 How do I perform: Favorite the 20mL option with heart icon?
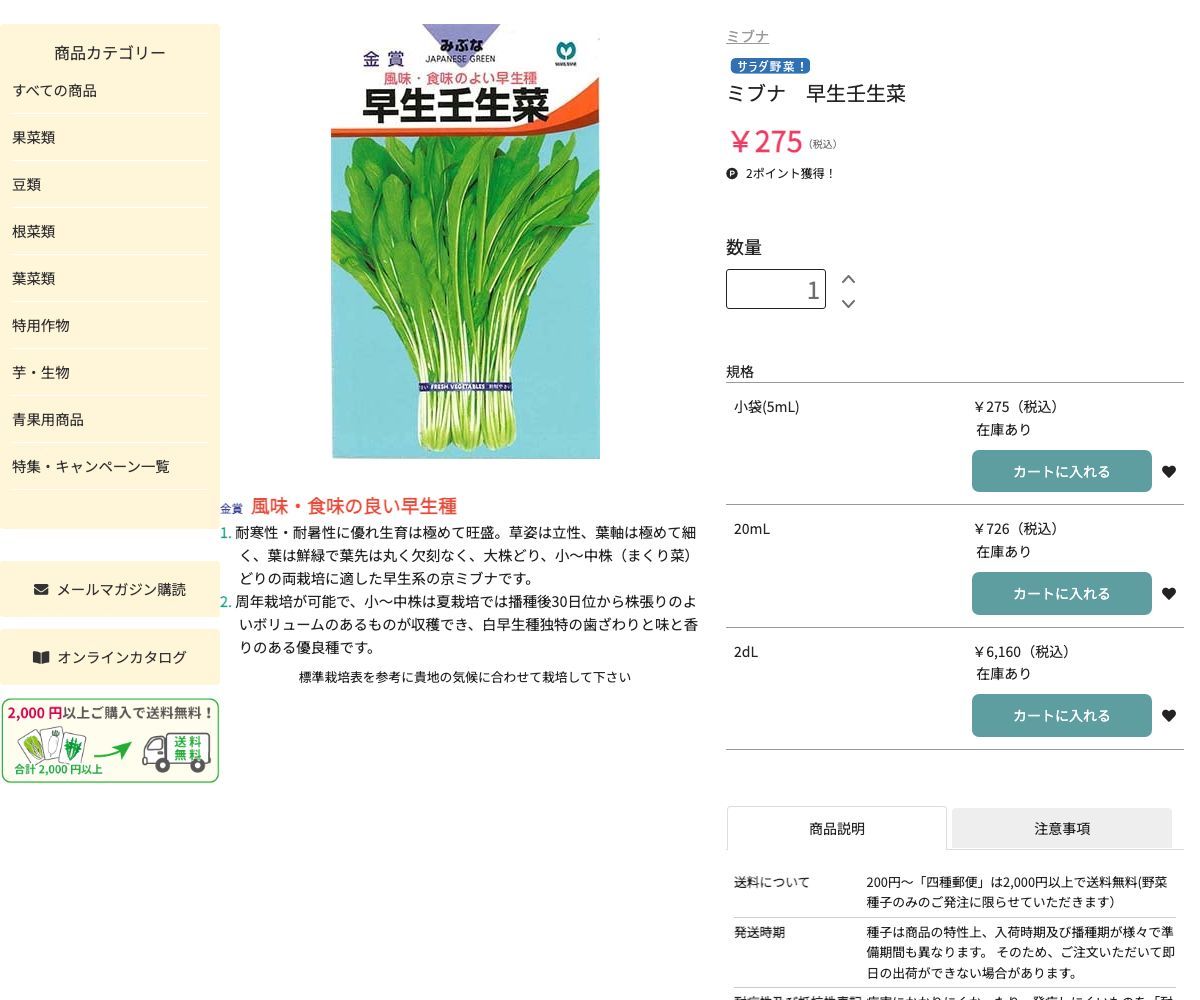coord(1169,593)
